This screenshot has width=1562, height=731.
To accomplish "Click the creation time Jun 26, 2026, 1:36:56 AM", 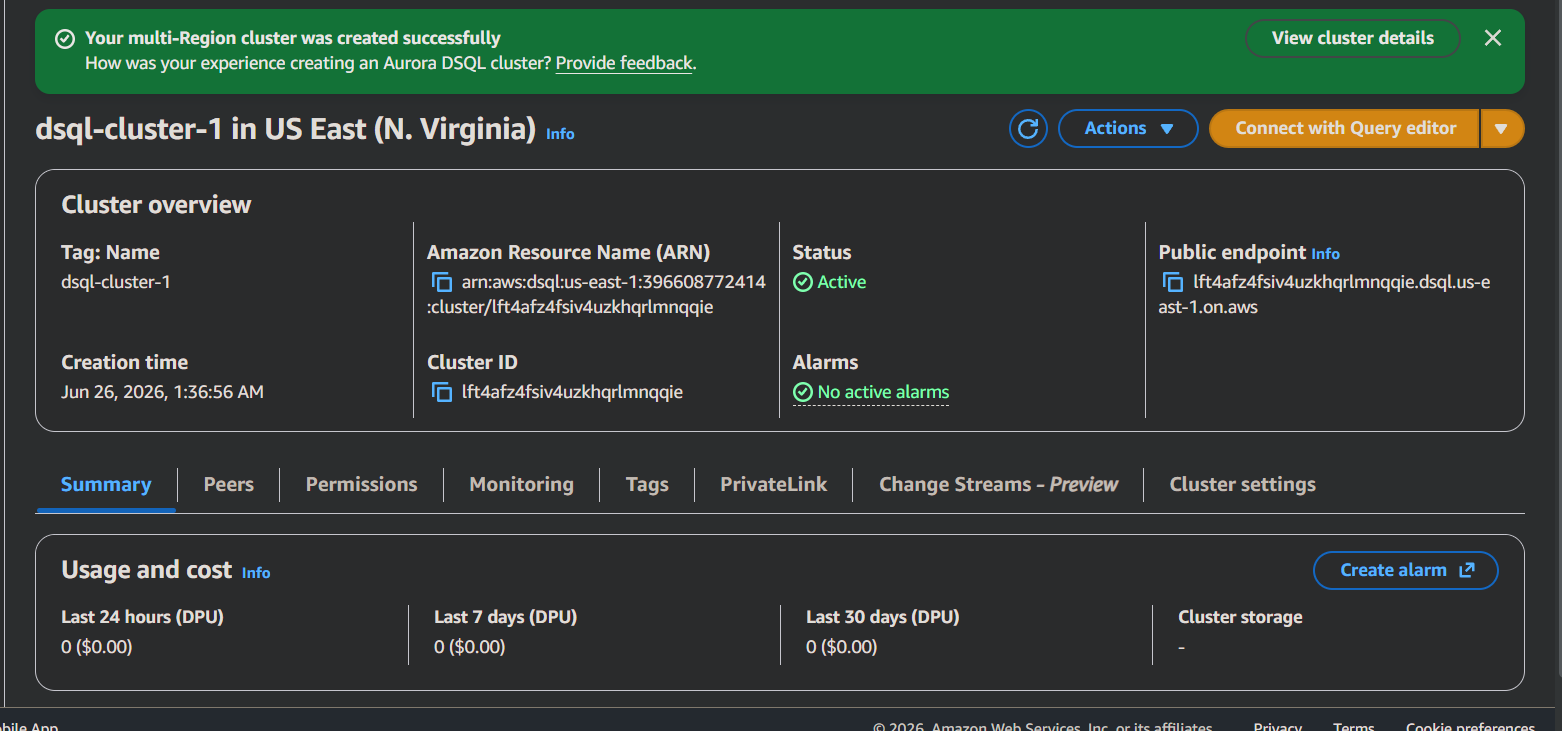I will pos(162,392).
